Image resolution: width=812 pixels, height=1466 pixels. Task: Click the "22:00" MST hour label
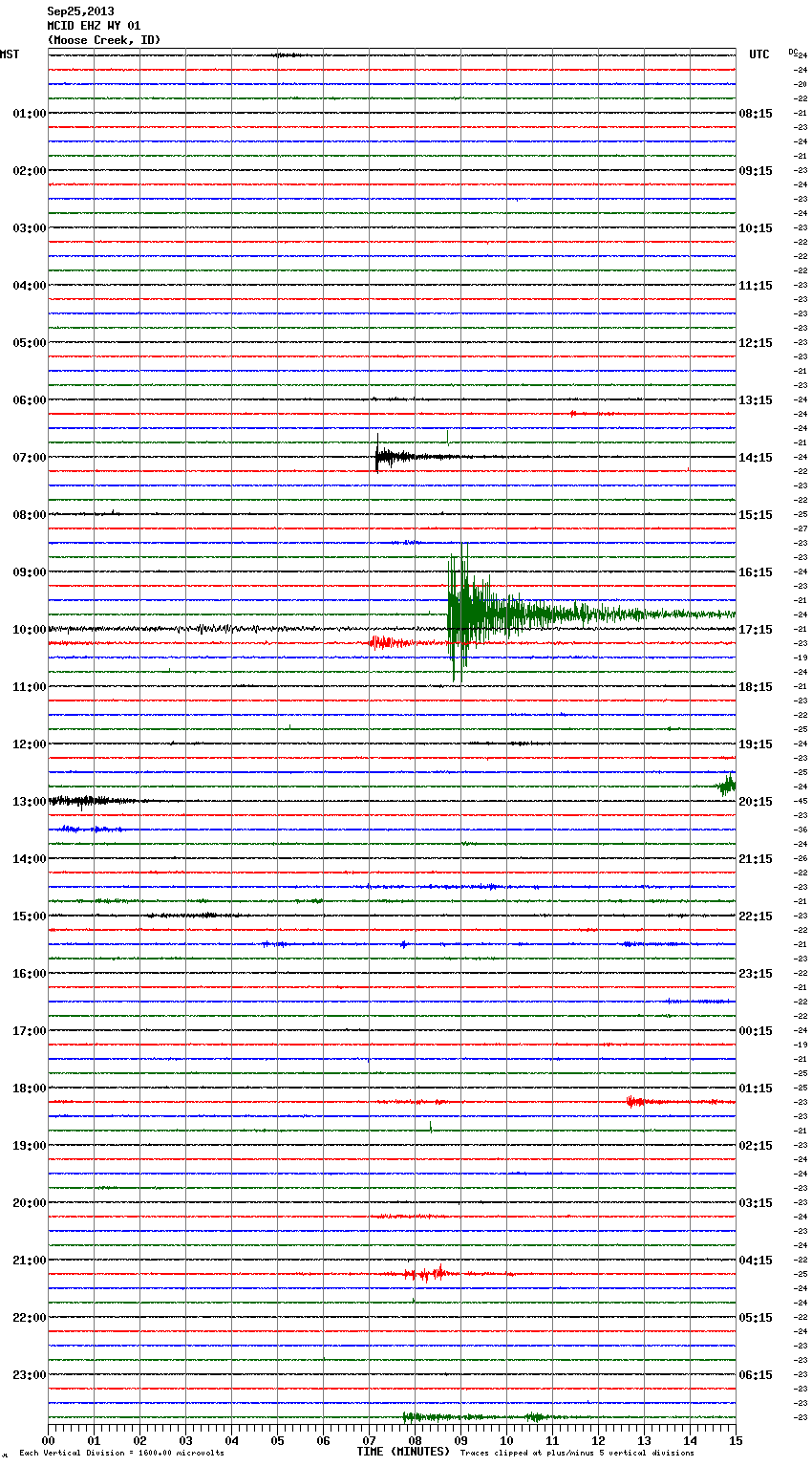30,1318
